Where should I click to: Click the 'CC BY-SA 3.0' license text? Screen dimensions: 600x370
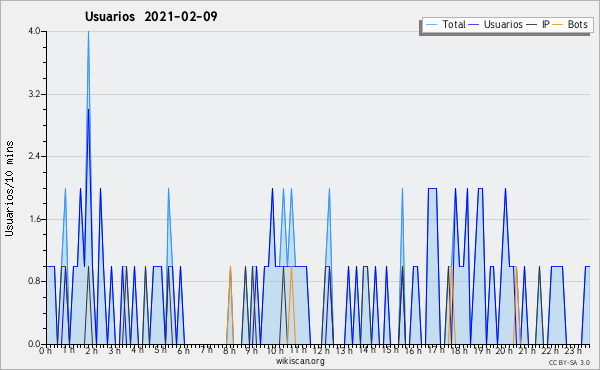coord(569,362)
